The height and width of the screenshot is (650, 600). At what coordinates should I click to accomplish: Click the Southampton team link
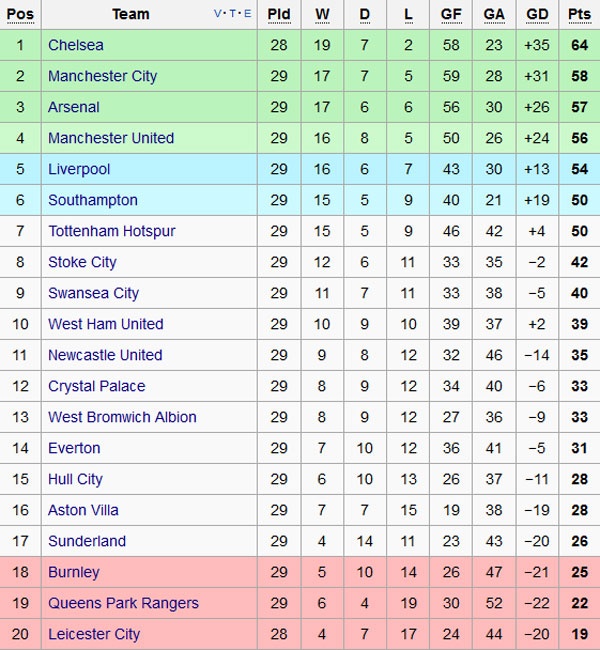coord(93,200)
